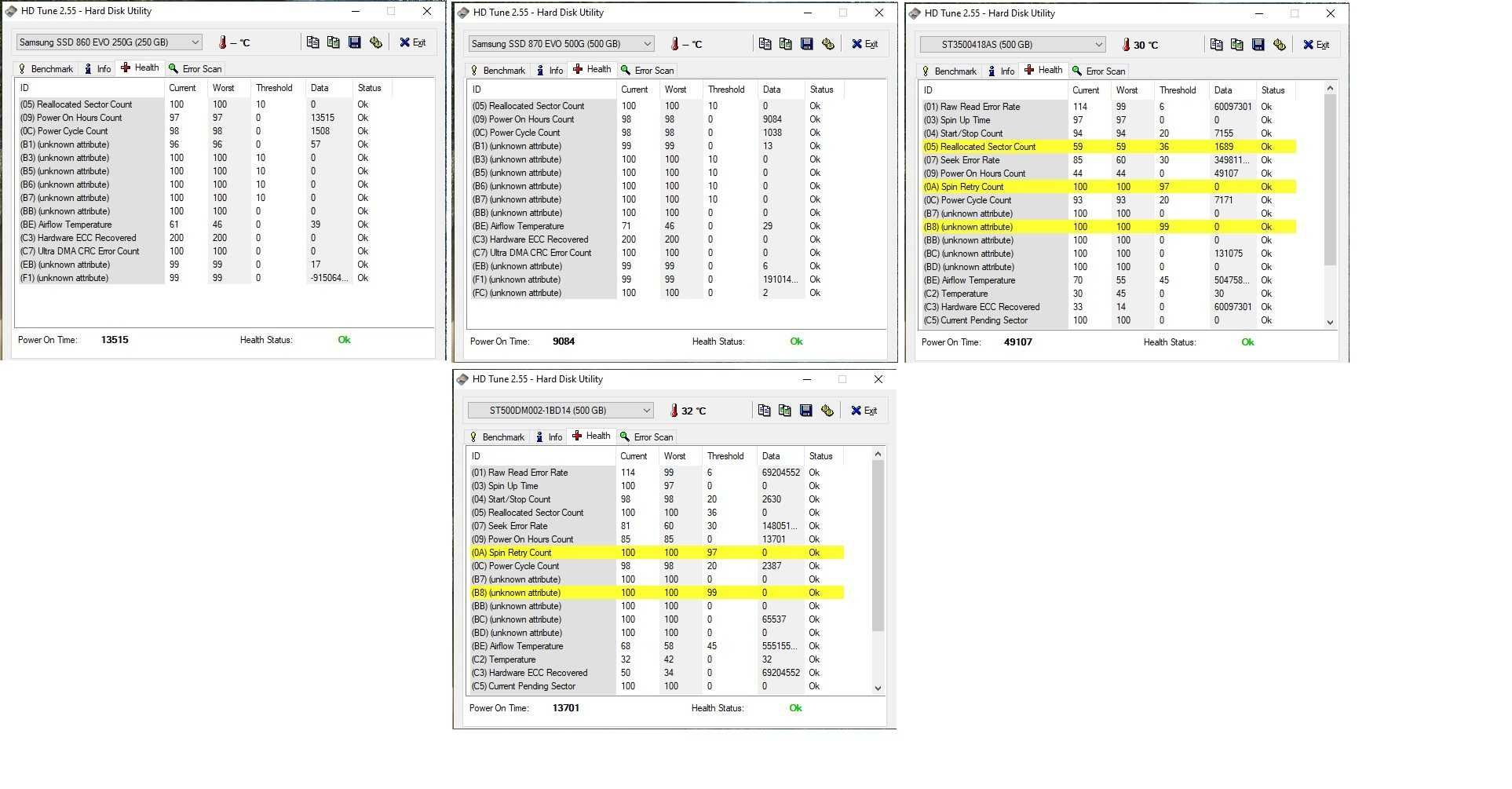Screen dimensions: 1512x789
Task: Copy screenshot icon in Samsung 860 EVO window
Action: (x=334, y=42)
